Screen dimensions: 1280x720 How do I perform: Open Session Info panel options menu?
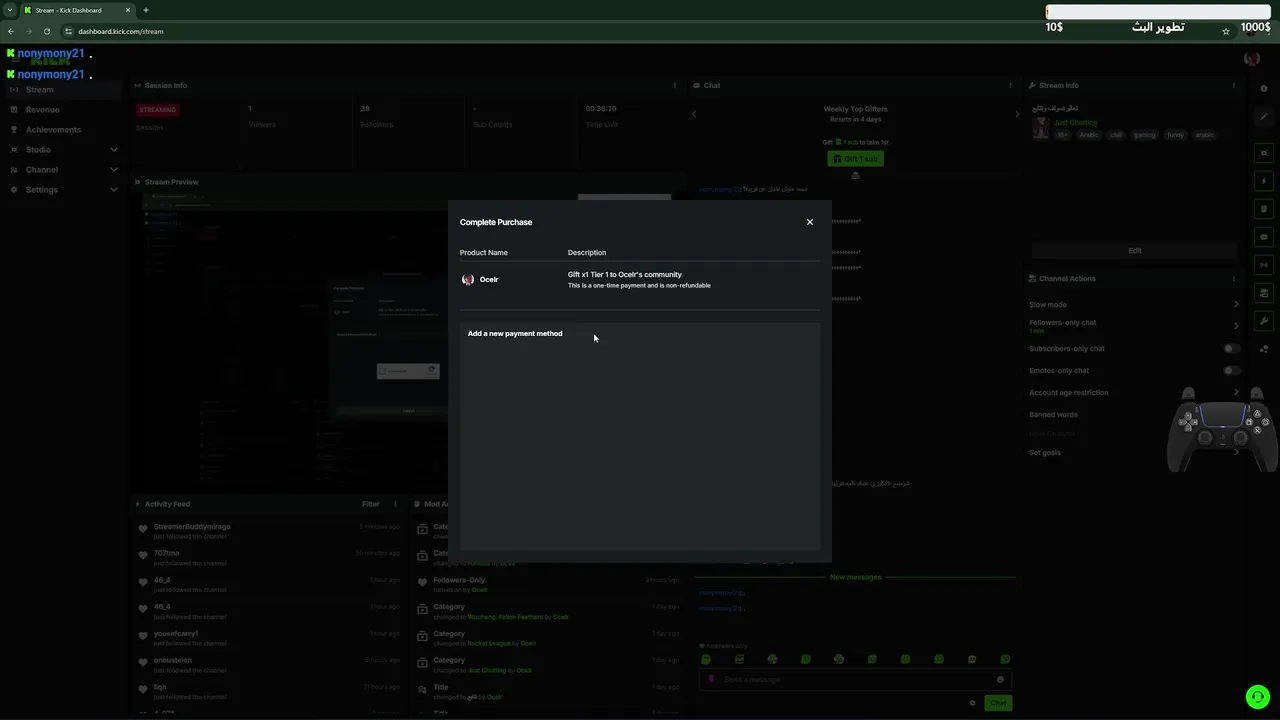coord(674,86)
